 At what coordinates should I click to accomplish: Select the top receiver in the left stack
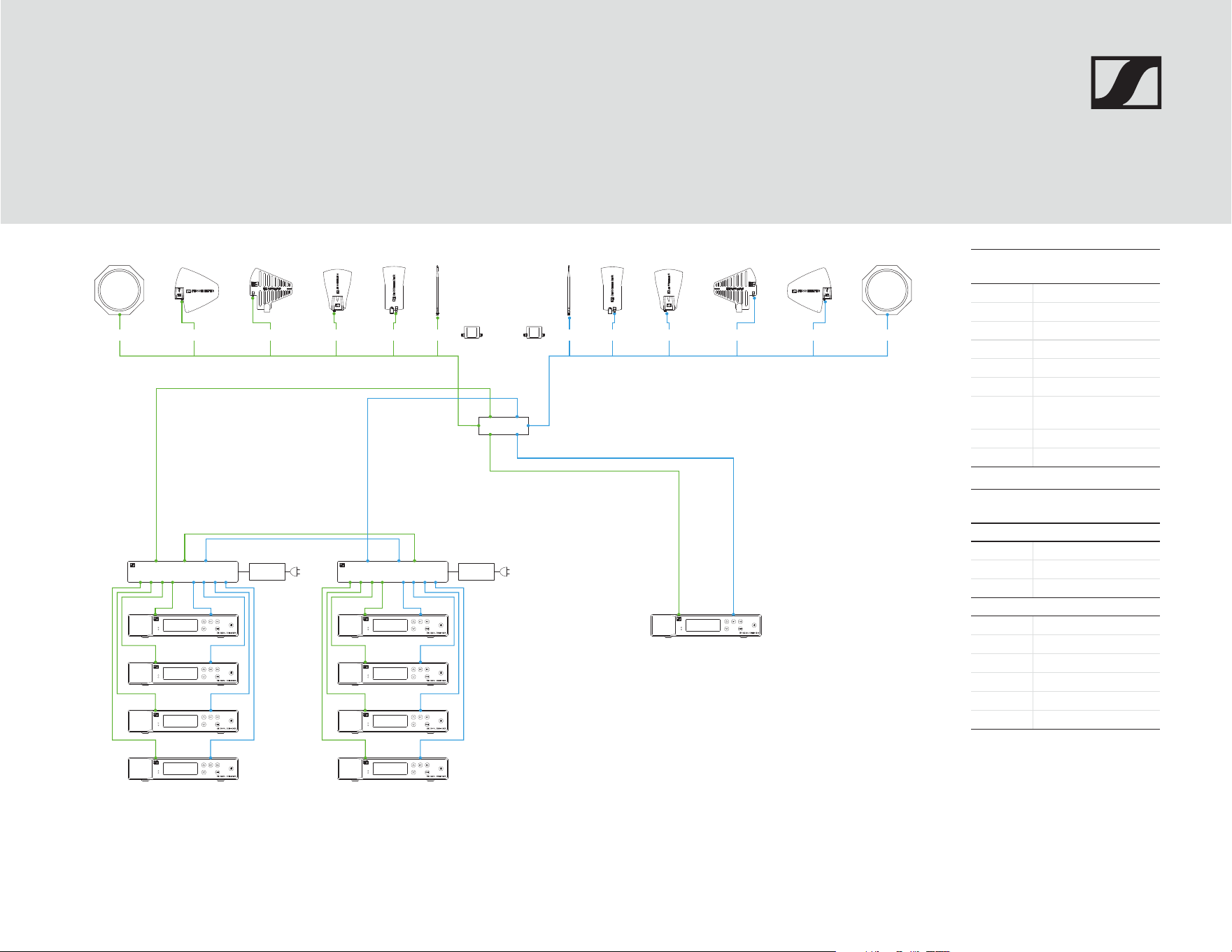(183, 626)
